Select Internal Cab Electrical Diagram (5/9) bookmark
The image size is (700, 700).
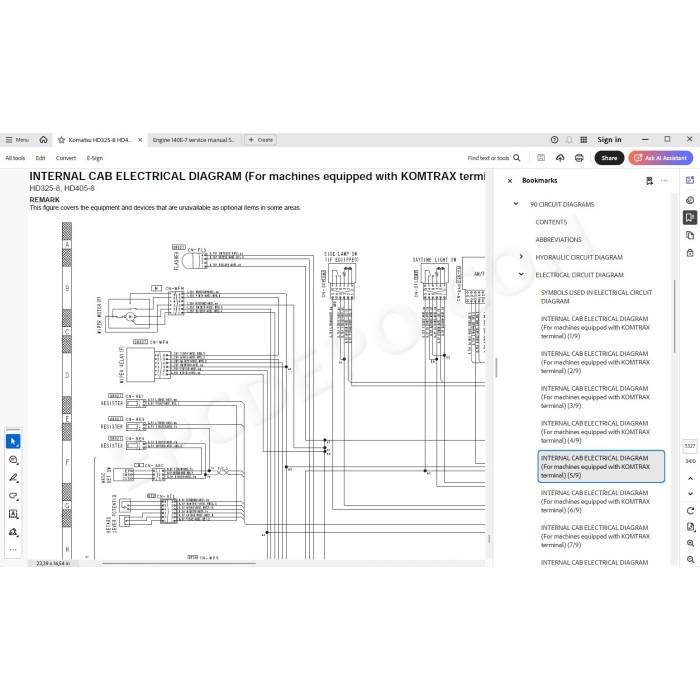[x=601, y=467]
